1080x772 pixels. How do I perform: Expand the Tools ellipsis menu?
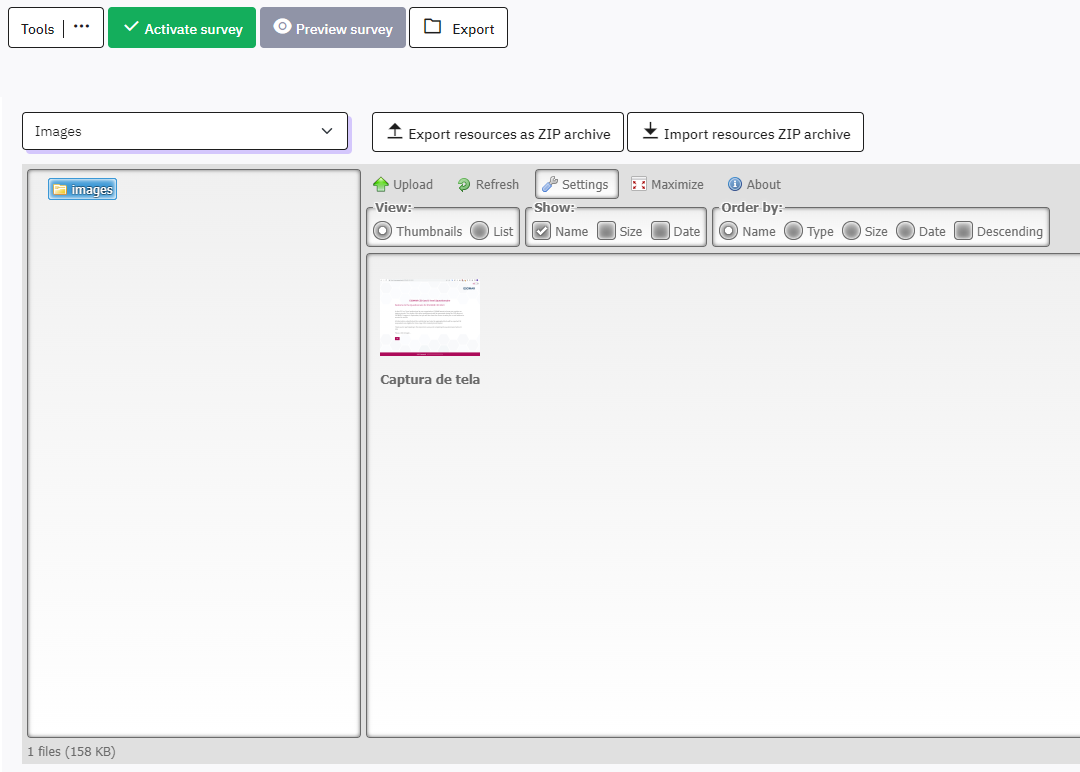pos(82,28)
